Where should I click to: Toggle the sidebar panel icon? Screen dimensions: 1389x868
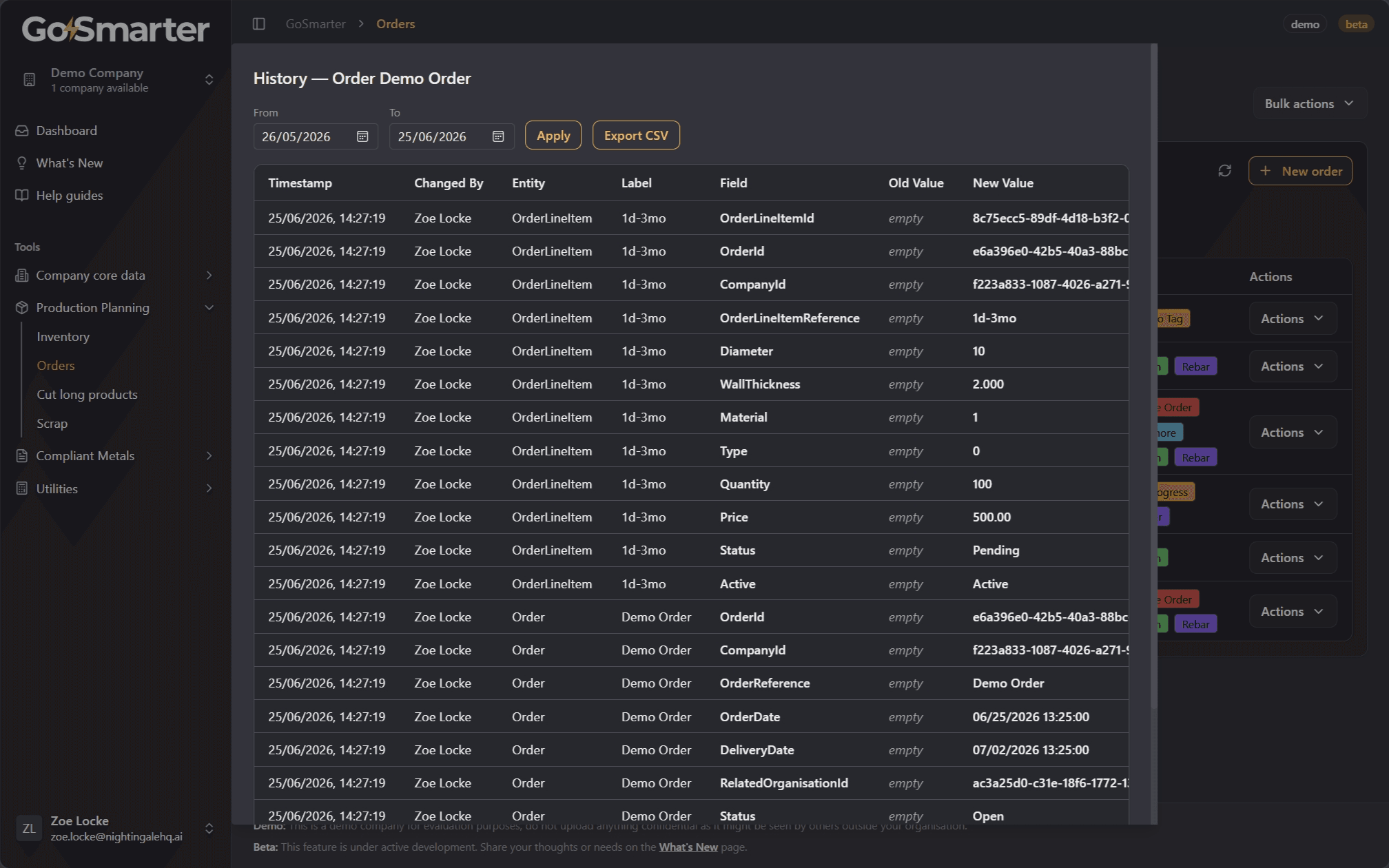pyautogui.click(x=259, y=24)
